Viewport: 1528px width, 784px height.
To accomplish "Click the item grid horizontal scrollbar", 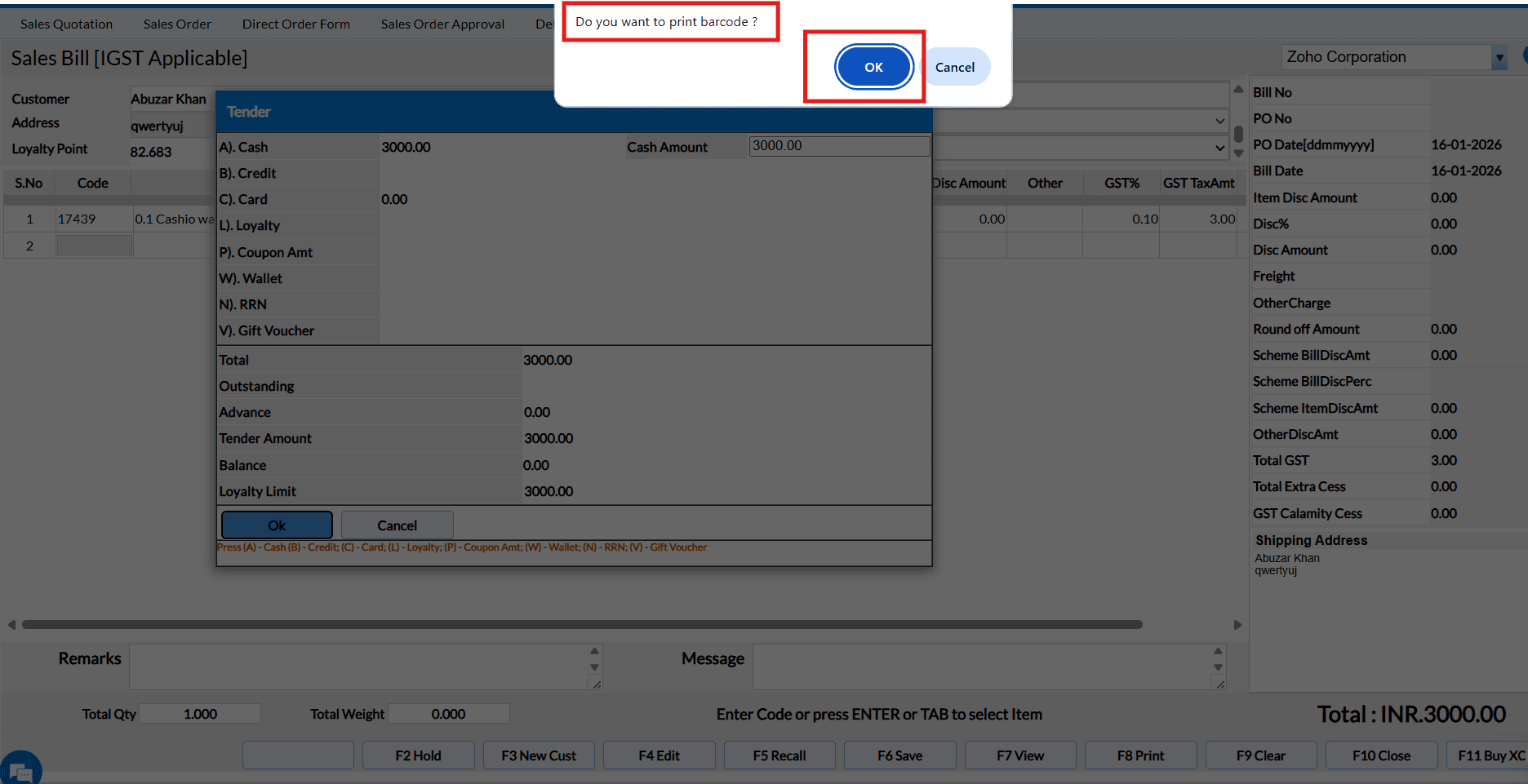I will (x=582, y=625).
